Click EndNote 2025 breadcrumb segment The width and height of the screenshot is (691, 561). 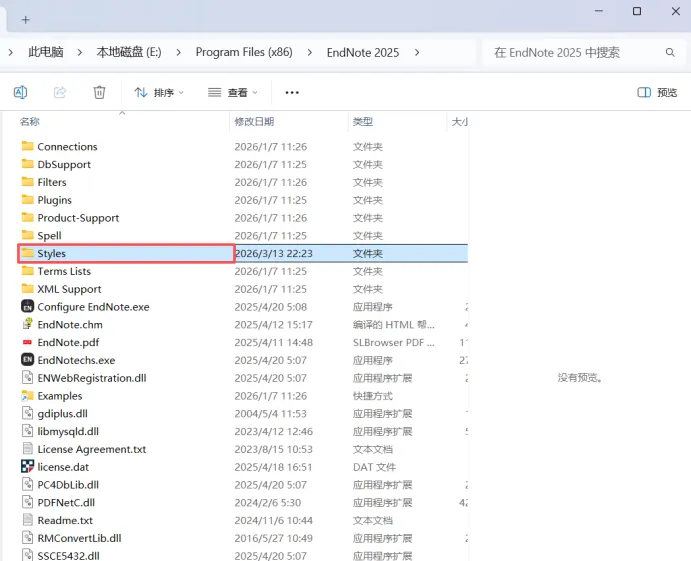click(x=363, y=52)
